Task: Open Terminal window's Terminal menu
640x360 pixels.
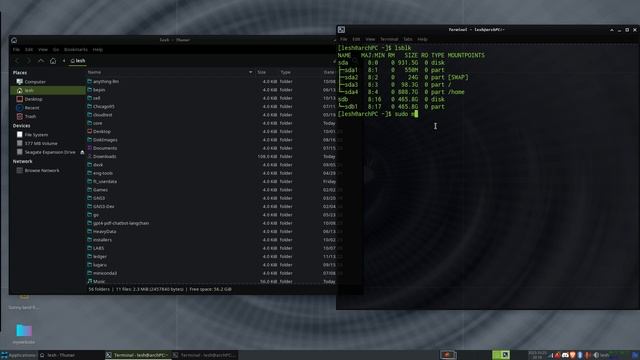Action: 389,39
